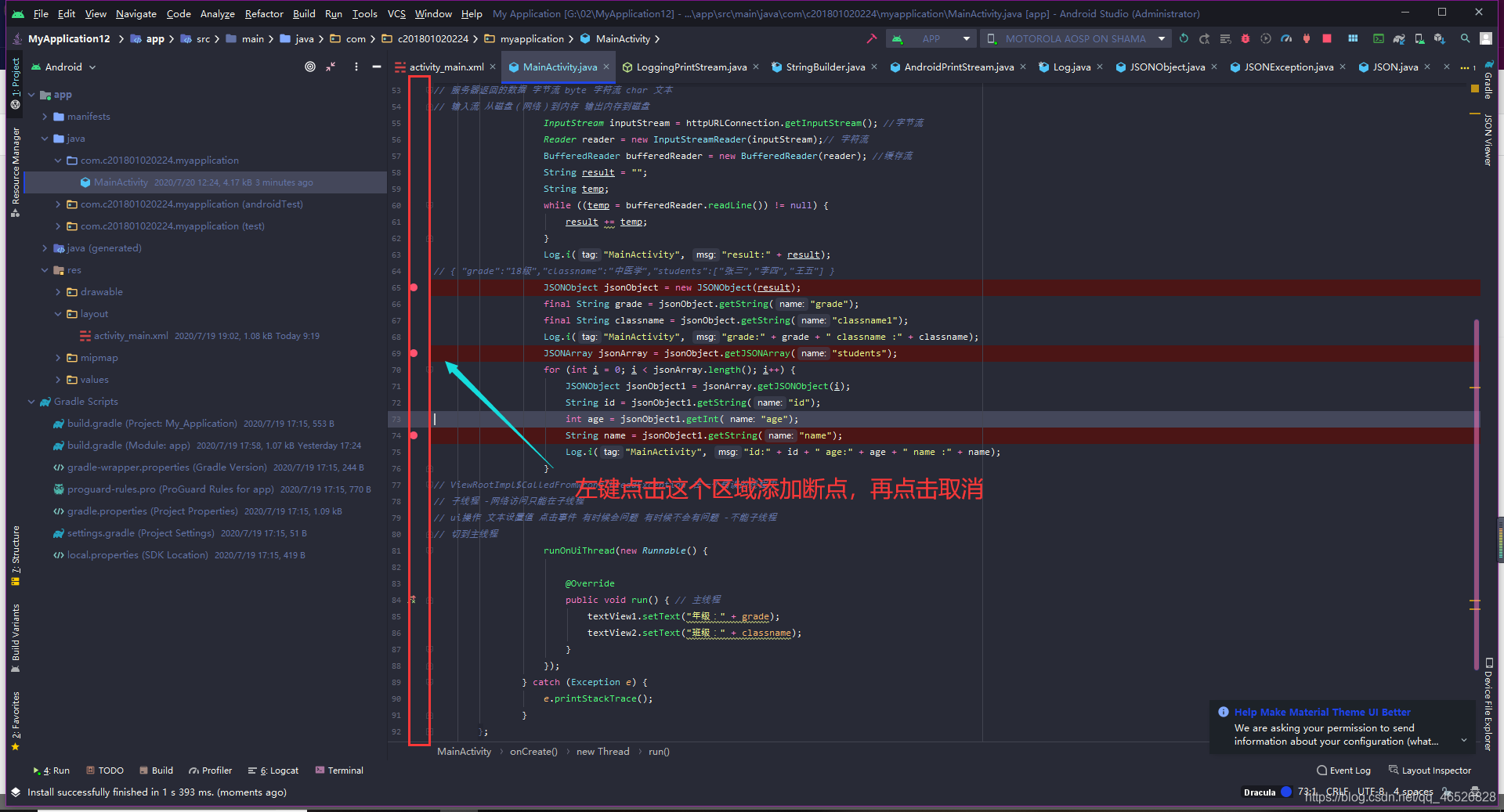Click the lower-left tool window quick-access icon
This screenshot has width=1504, height=812.
point(15,792)
